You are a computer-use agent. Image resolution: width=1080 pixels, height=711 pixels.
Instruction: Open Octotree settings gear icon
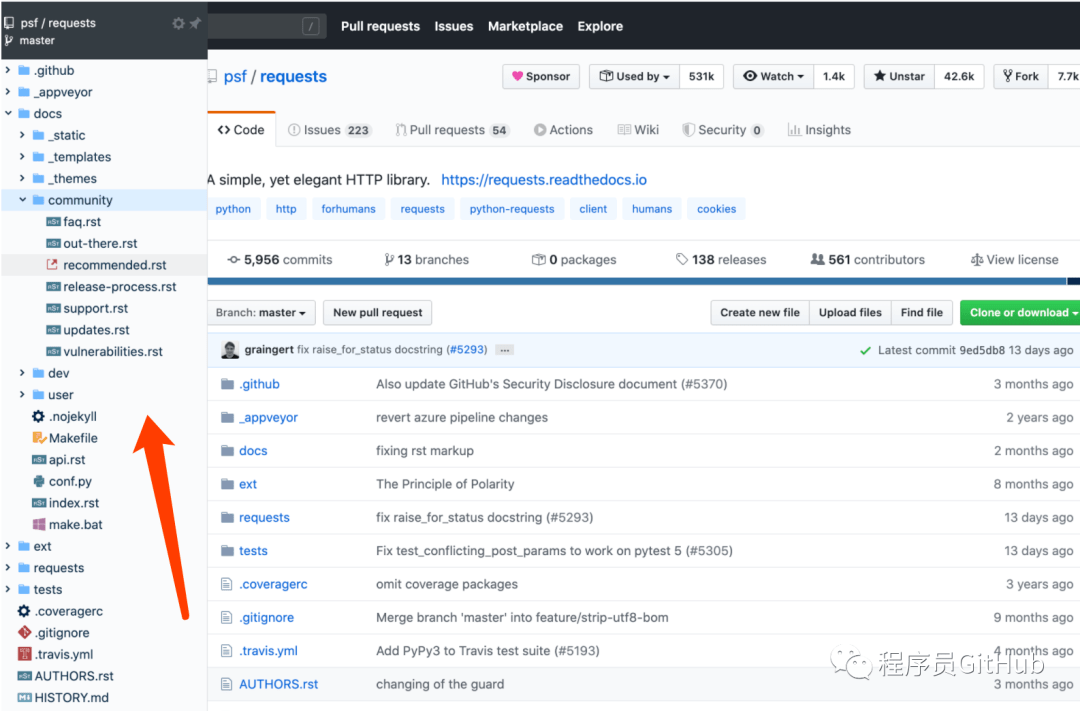click(x=178, y=23)
